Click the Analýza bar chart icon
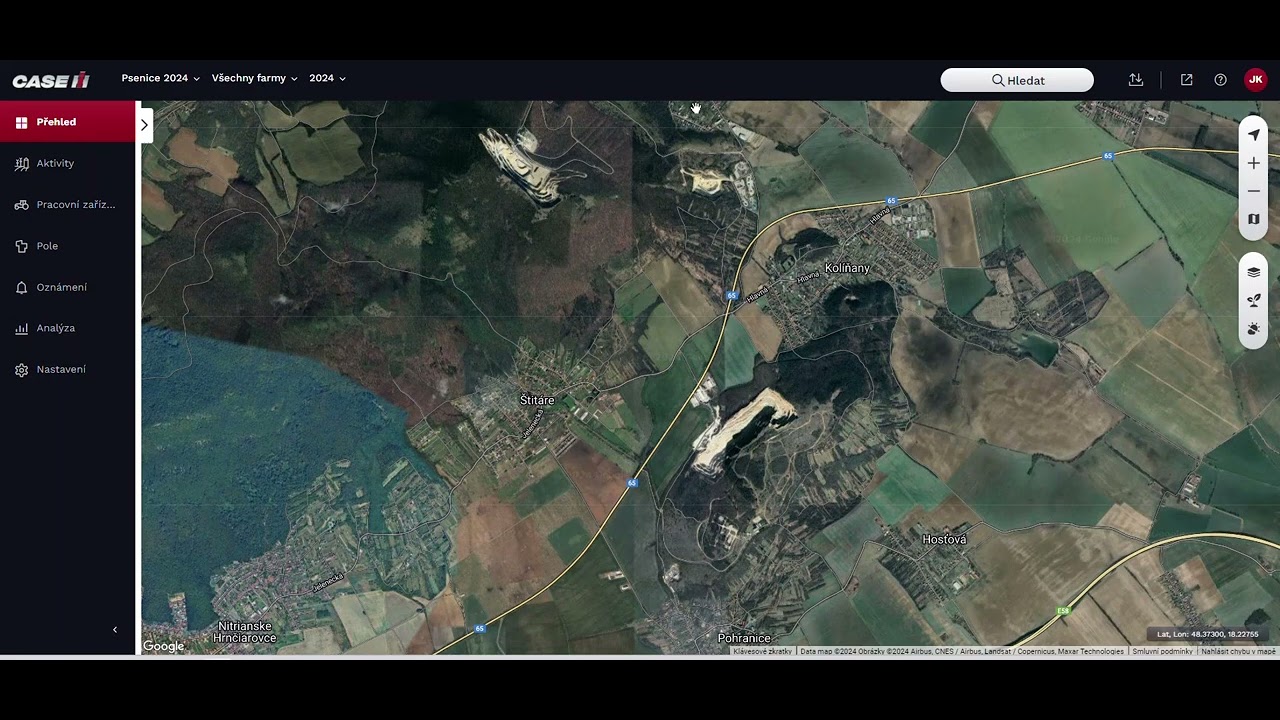The height and width of the screenshot is (720, 1280). (x=21, y=329)
